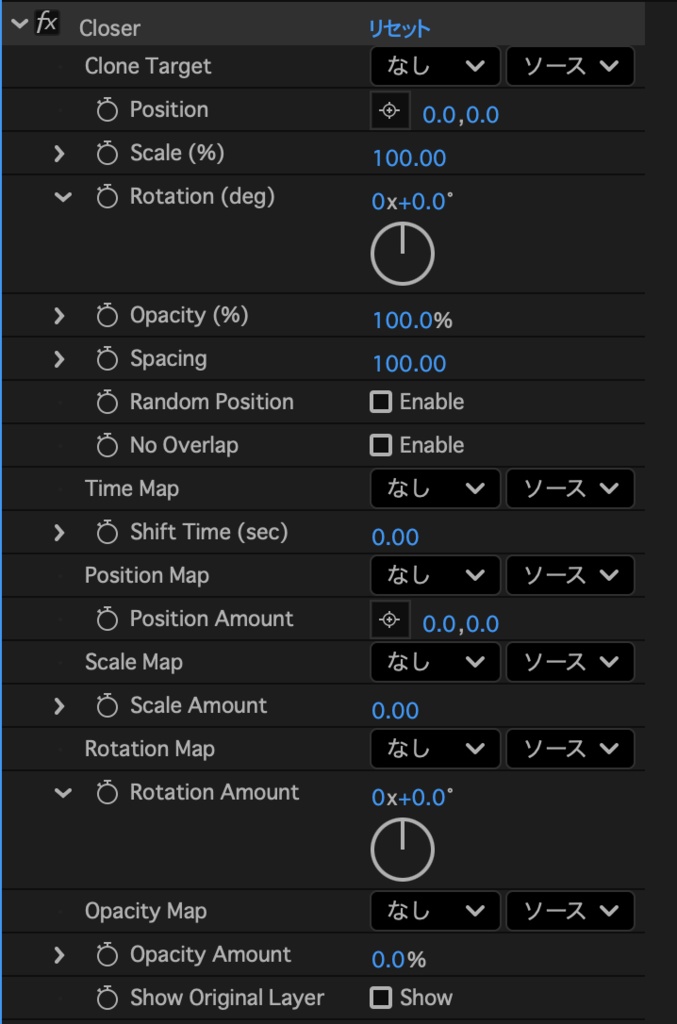Click the Position stopwatch icon
The image size is (677, 1024).
click(x=107, y=110)
